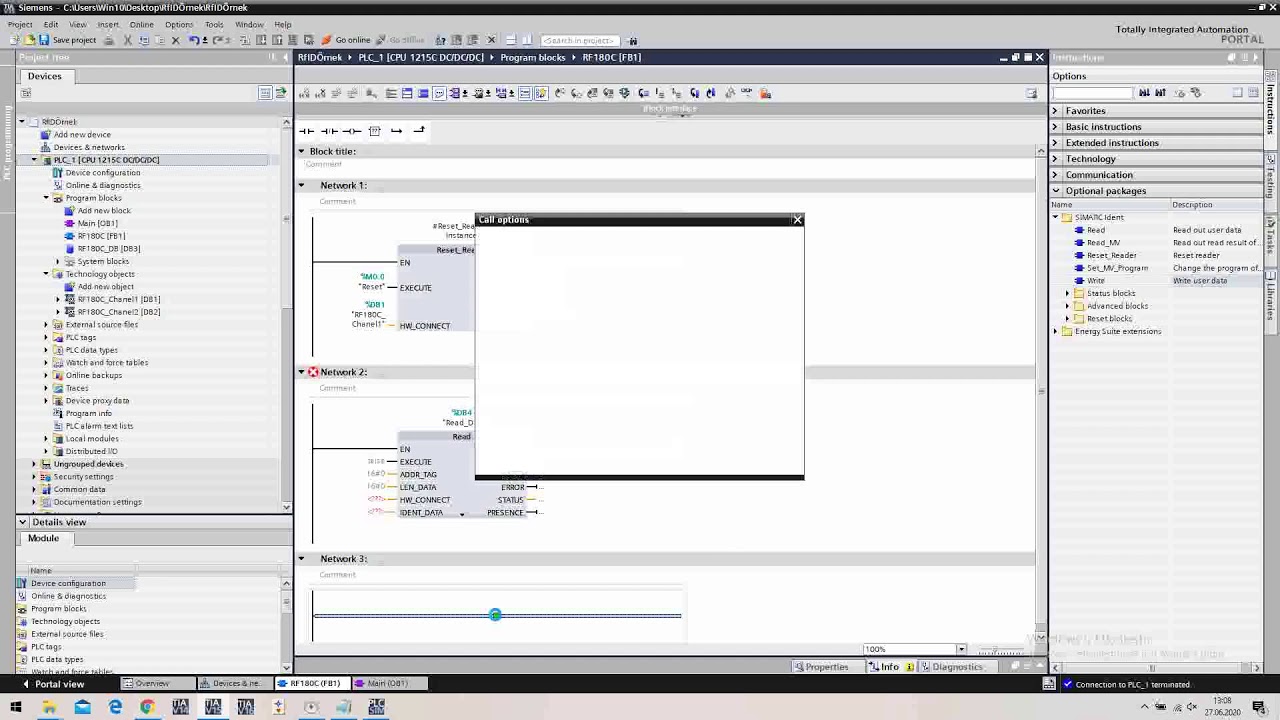Click the open branch icon
Image resolution: width=1280 pixels, height=720 pixels.
pyautogui.click(x=397, y=131)
